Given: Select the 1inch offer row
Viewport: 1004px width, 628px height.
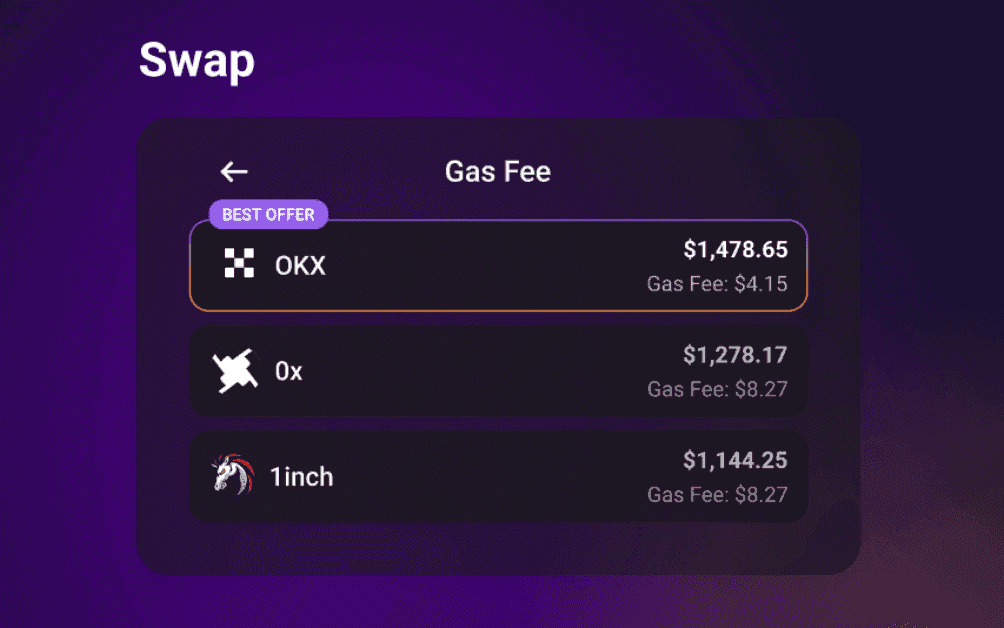Looking at the screenshot, I should tap(498, 476).
